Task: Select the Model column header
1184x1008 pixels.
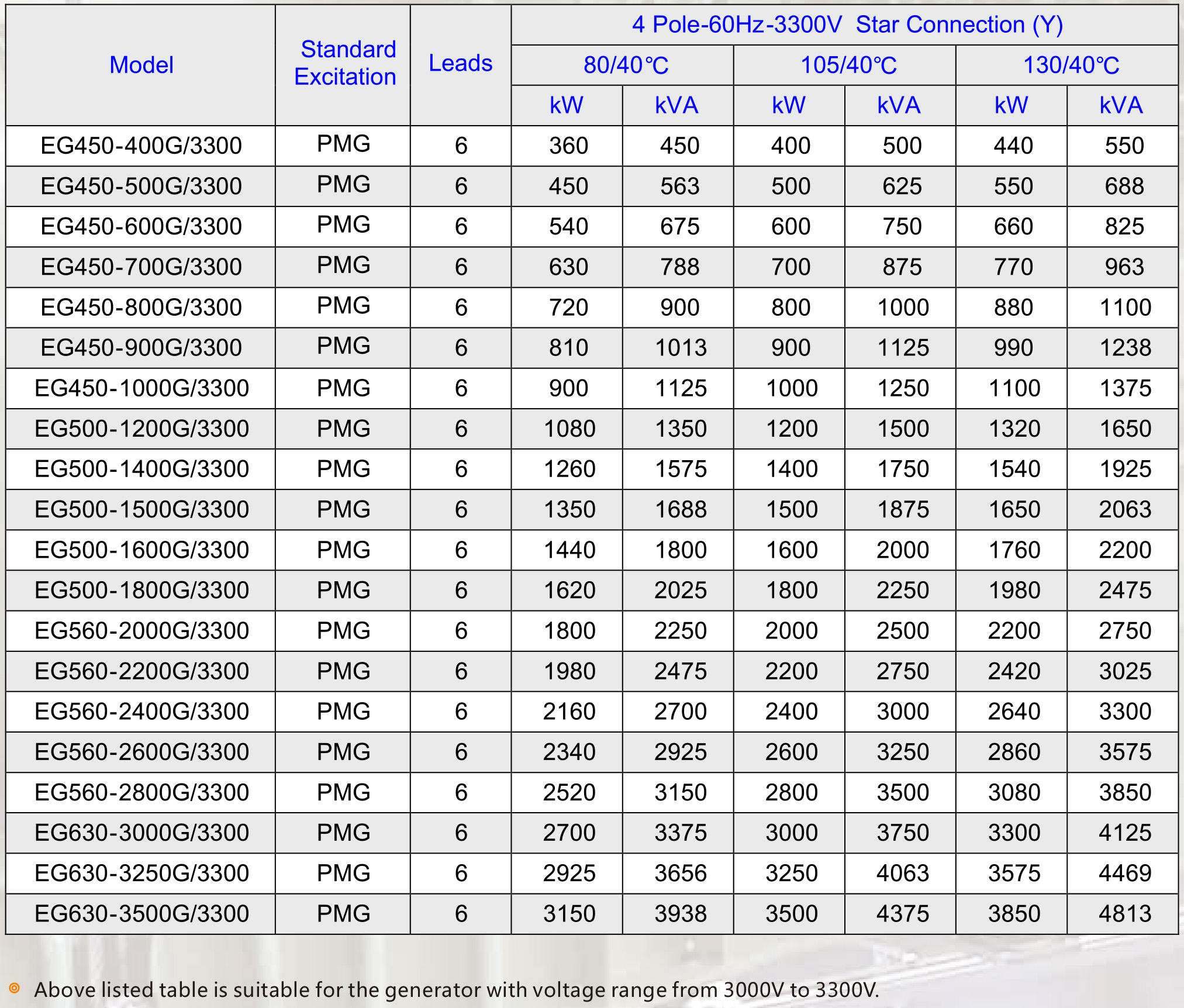Action: click(141, 65)
